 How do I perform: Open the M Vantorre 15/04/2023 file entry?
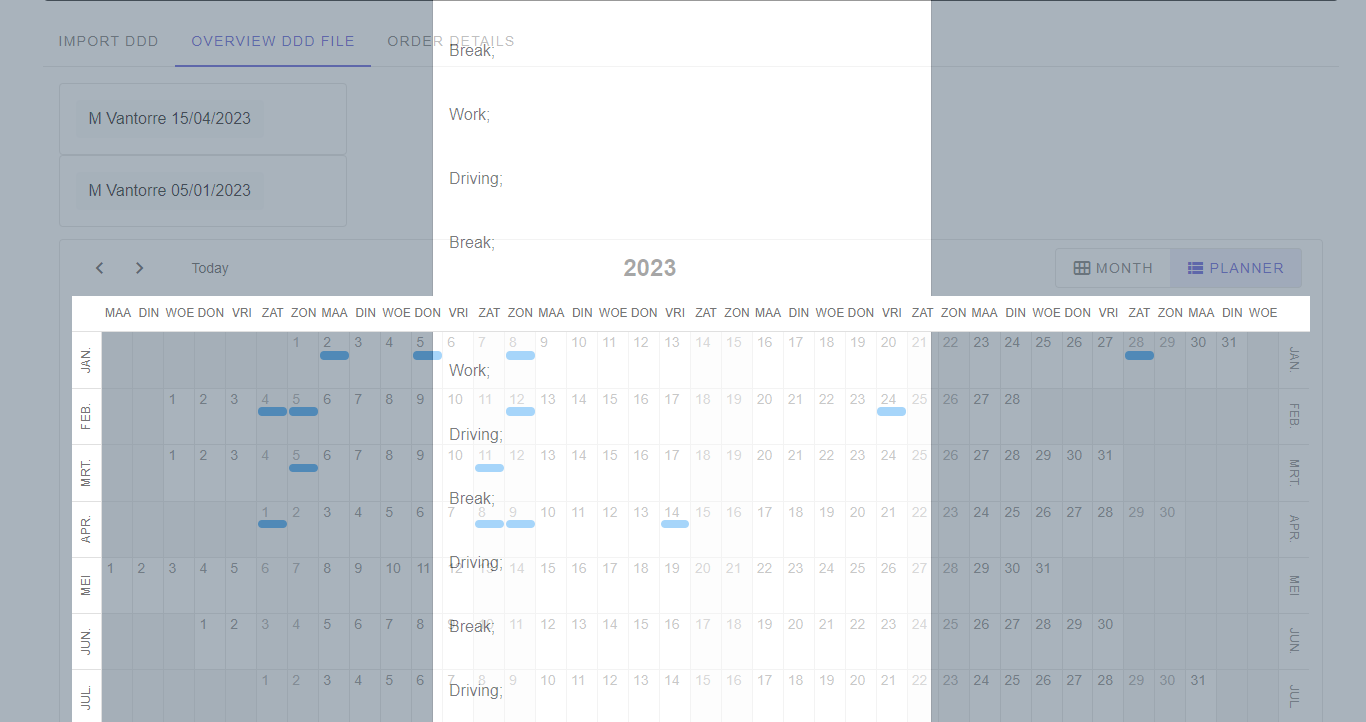169,118
